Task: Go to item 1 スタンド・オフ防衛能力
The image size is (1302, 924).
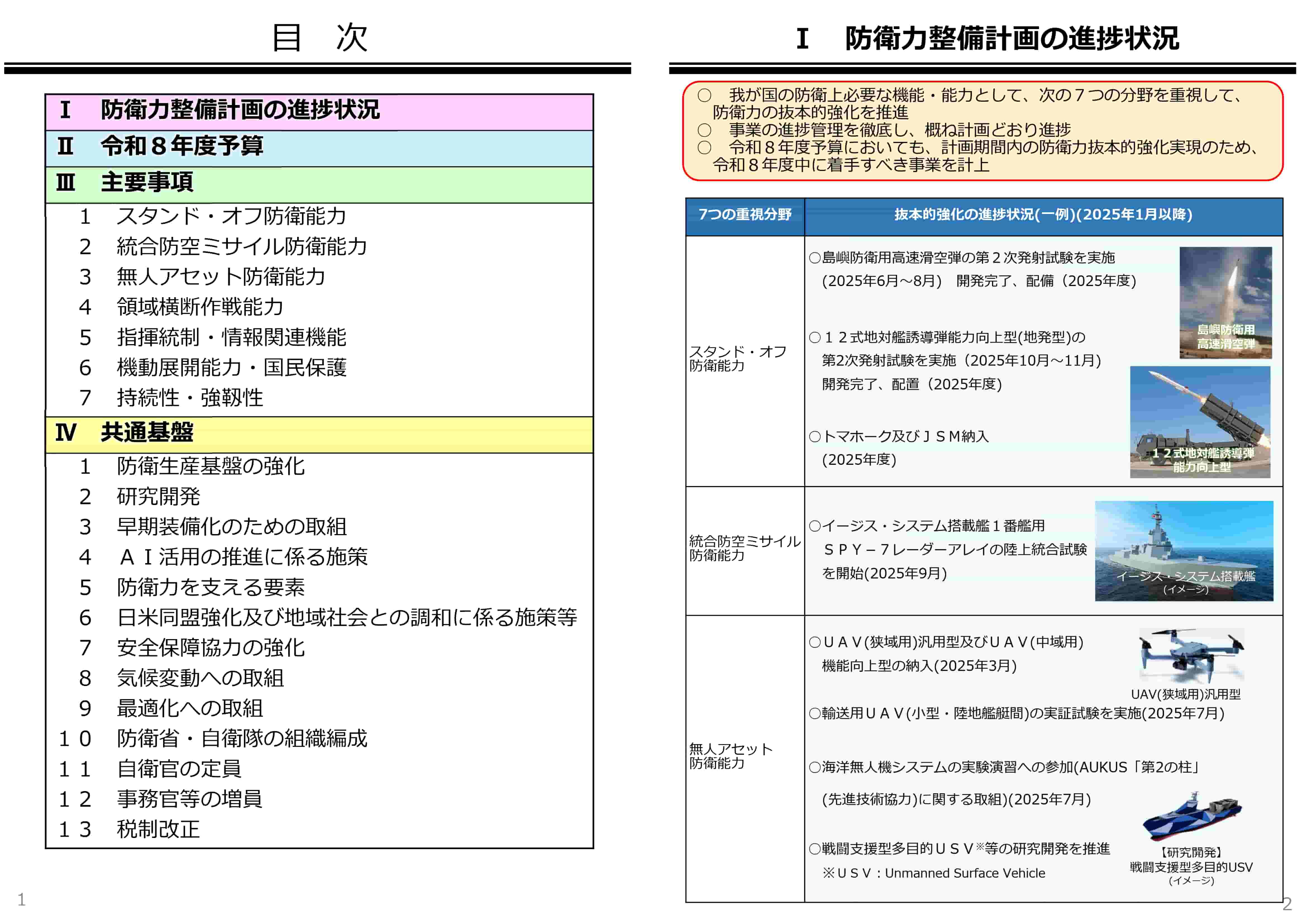Action: coord(230,217)
